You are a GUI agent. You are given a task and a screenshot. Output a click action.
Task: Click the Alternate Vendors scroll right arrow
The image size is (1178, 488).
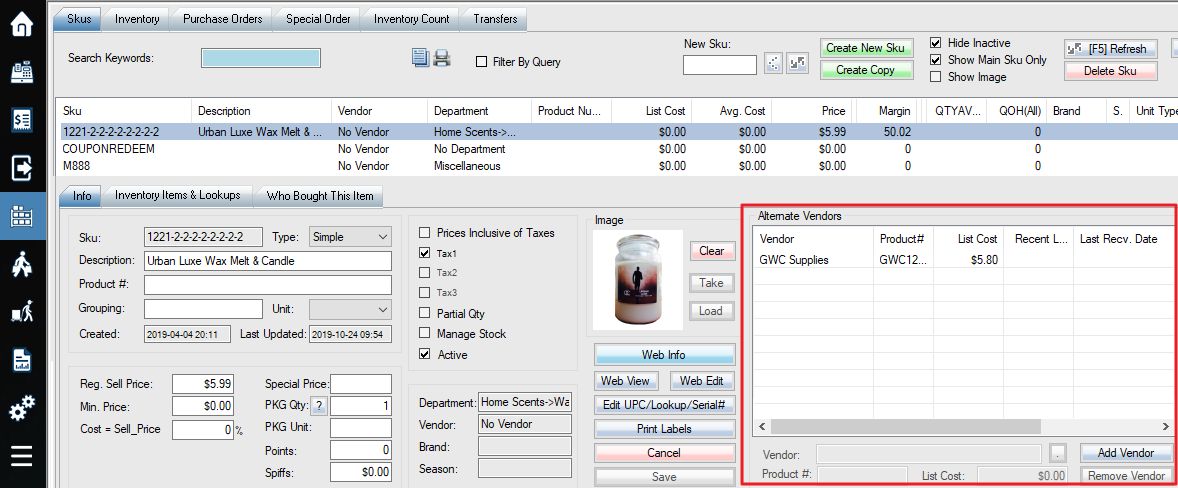[x=1166, y=426]
